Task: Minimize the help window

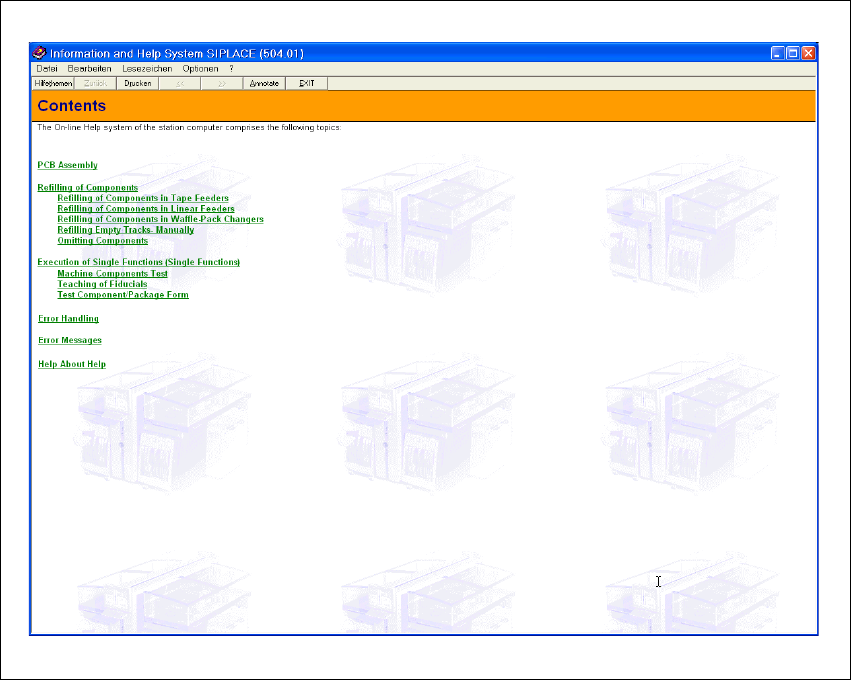Action: tap(778, 53)
